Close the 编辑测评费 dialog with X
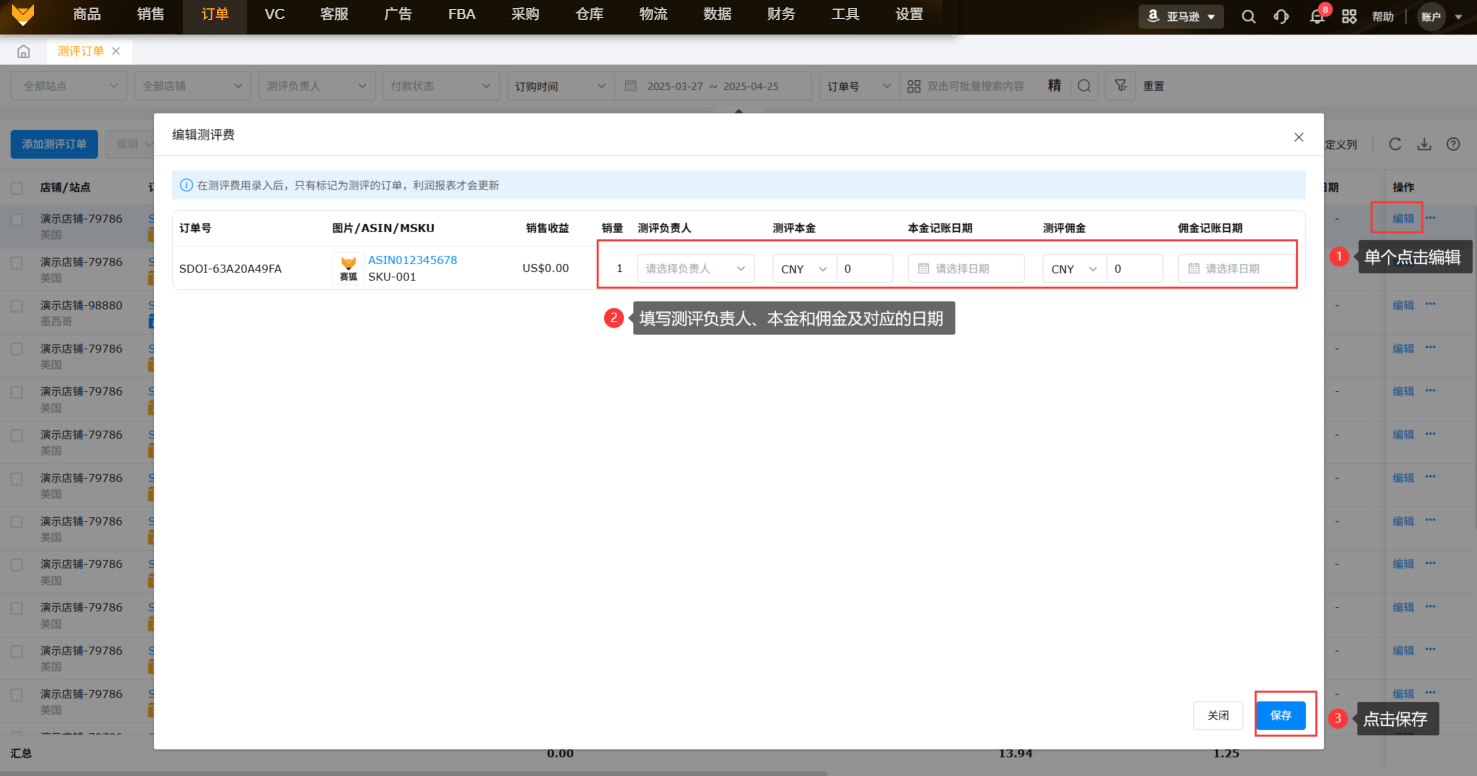The width and height of the screenshot is (1477, 776). (x=1299, y=137)
